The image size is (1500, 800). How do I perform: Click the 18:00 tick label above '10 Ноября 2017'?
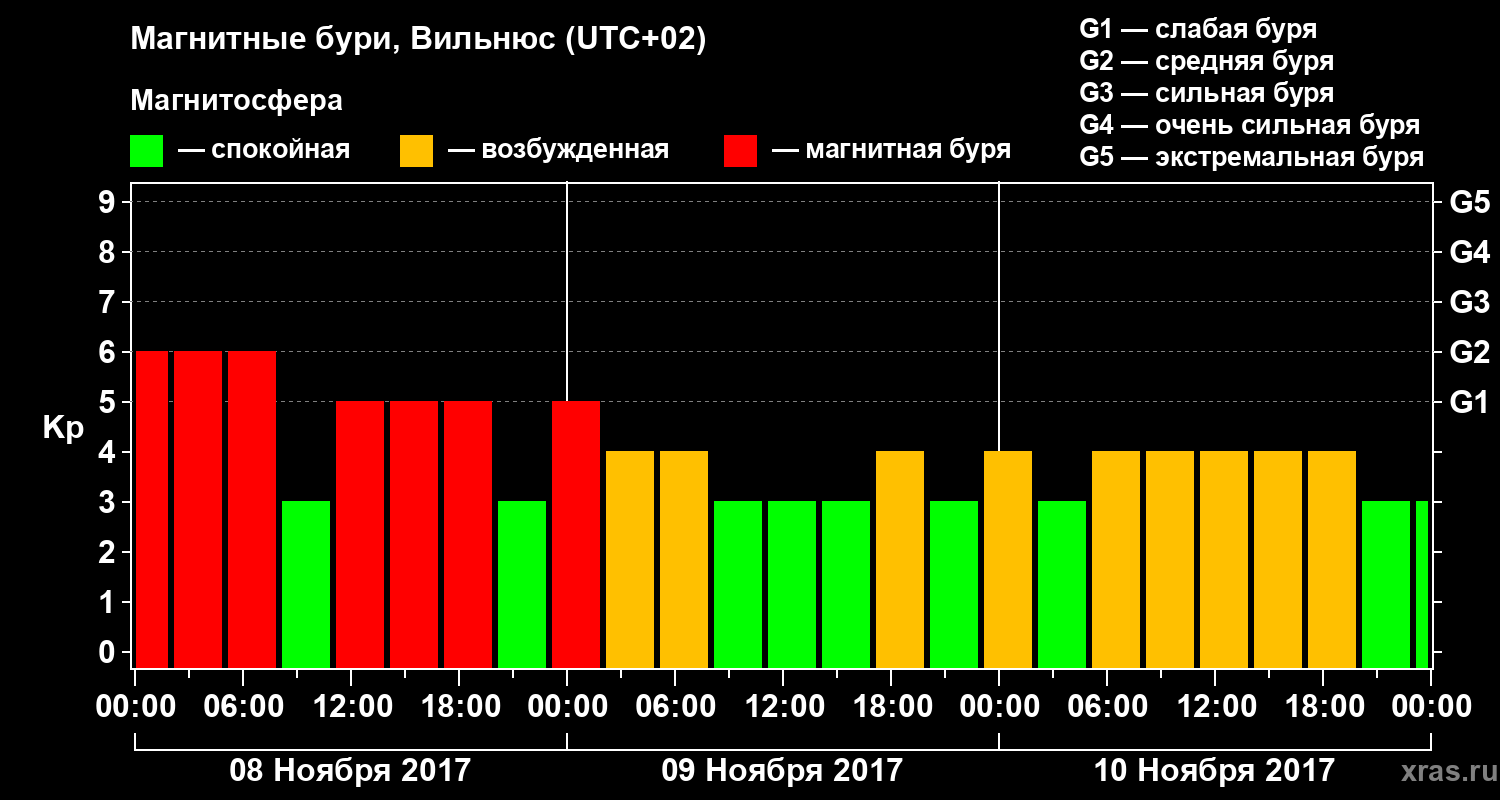1323,707
